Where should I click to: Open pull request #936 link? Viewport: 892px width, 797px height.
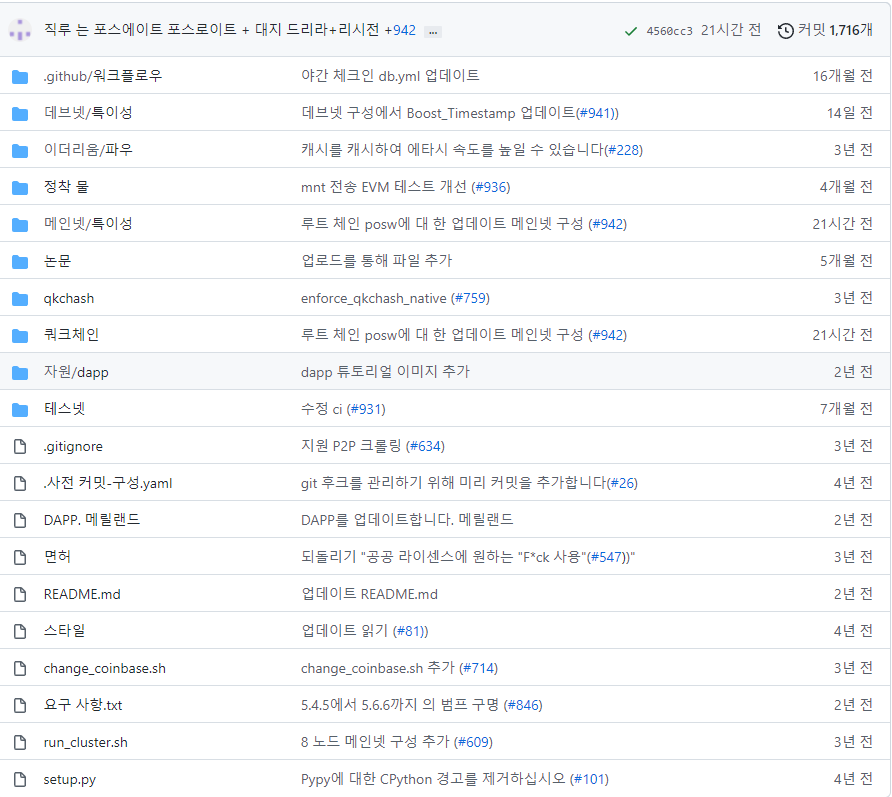coord(491,187)
